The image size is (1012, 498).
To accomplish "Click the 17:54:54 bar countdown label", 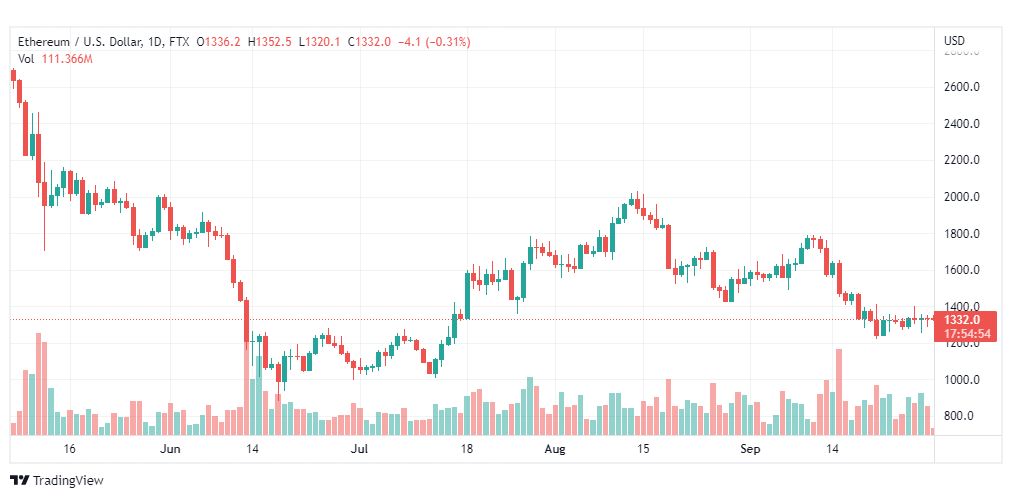I will tap(966, 334).
